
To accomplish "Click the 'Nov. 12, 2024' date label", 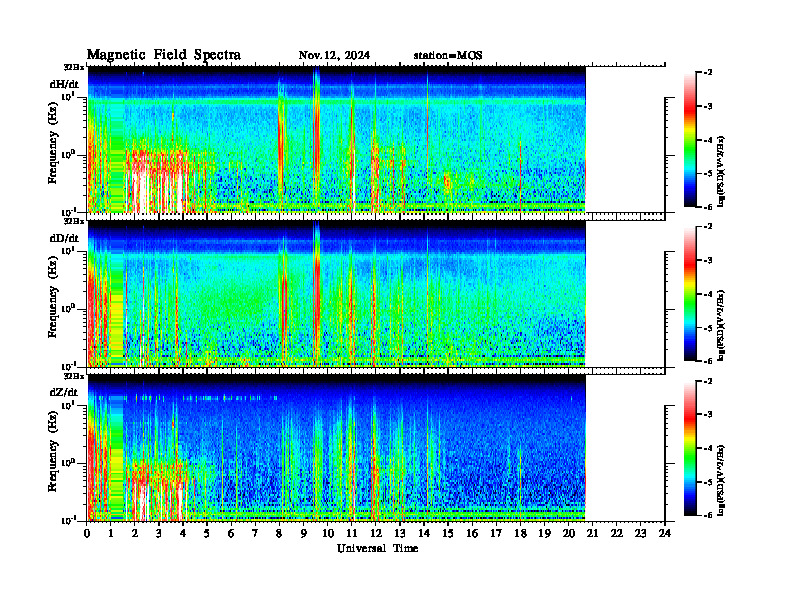I will click(334, 55).
